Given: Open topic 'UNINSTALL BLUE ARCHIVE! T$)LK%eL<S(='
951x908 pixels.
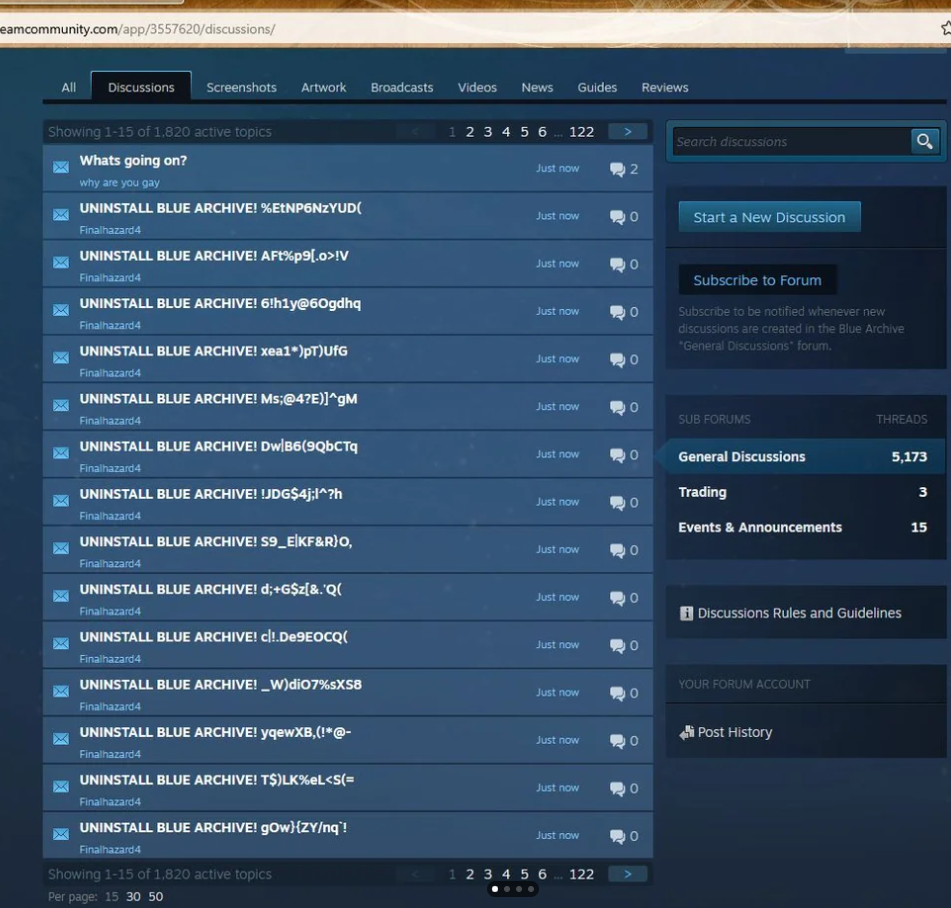Looking at the screenshot, I should pyautogui.click(x=217, y=780).
